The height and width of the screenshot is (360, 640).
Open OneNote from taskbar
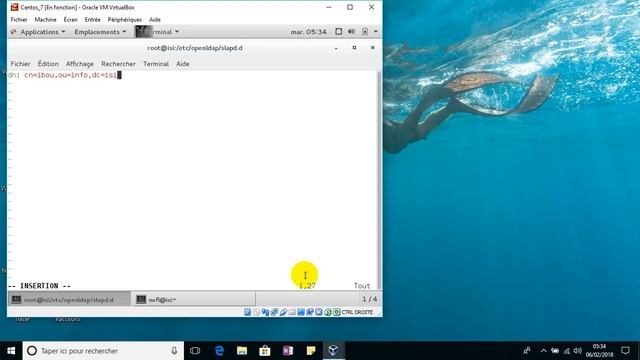coord(288,351)
